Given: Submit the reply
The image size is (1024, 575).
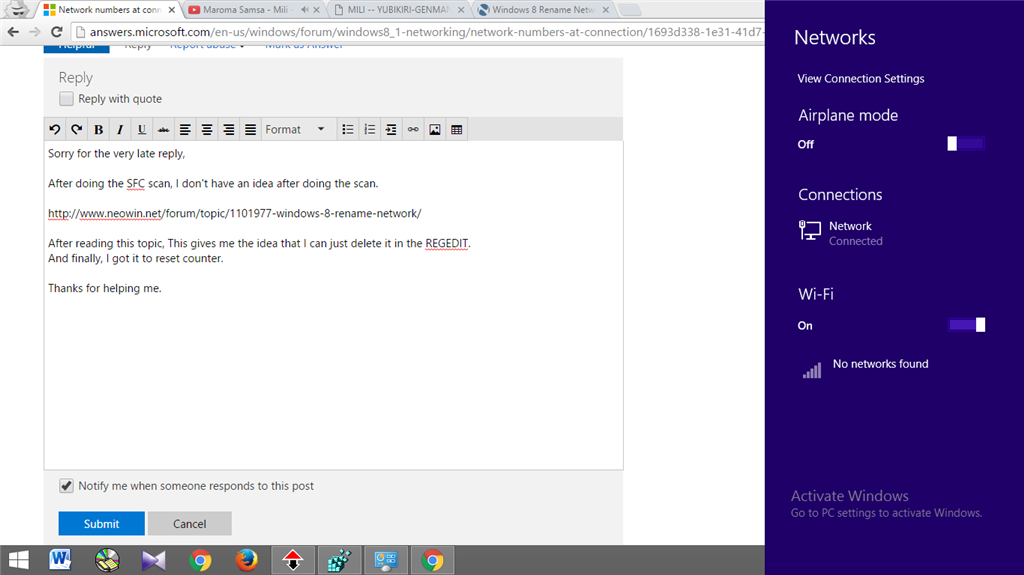Looking at the screenshot, I should [x=101, y=523].
